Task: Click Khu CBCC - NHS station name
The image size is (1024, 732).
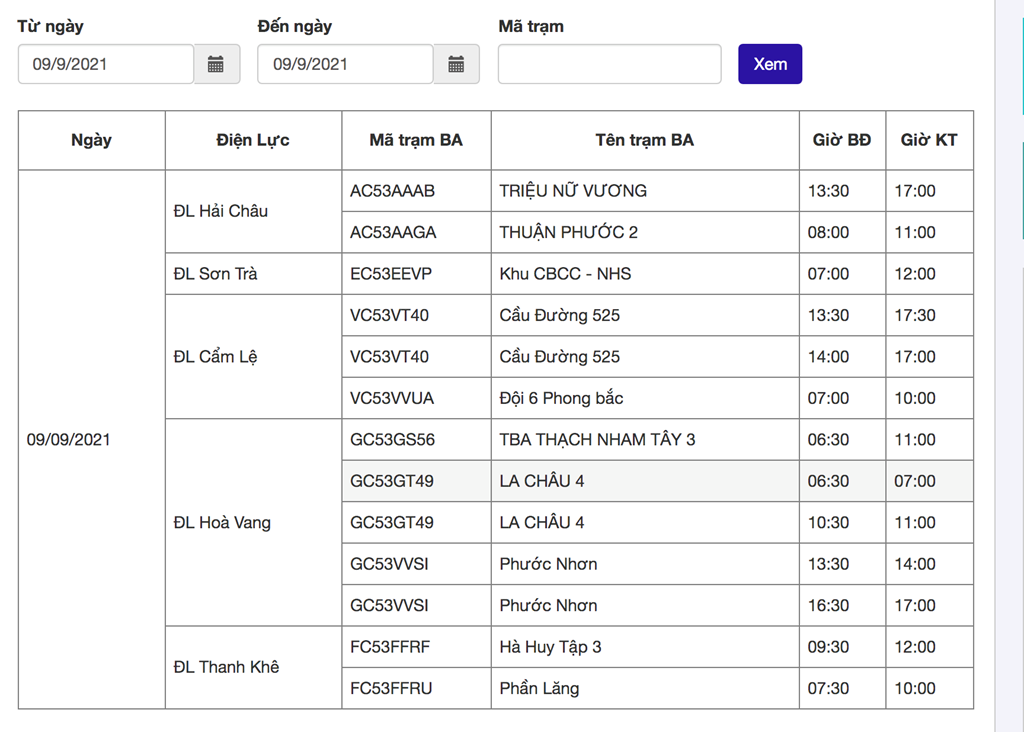Action: (x=565, y=274)
